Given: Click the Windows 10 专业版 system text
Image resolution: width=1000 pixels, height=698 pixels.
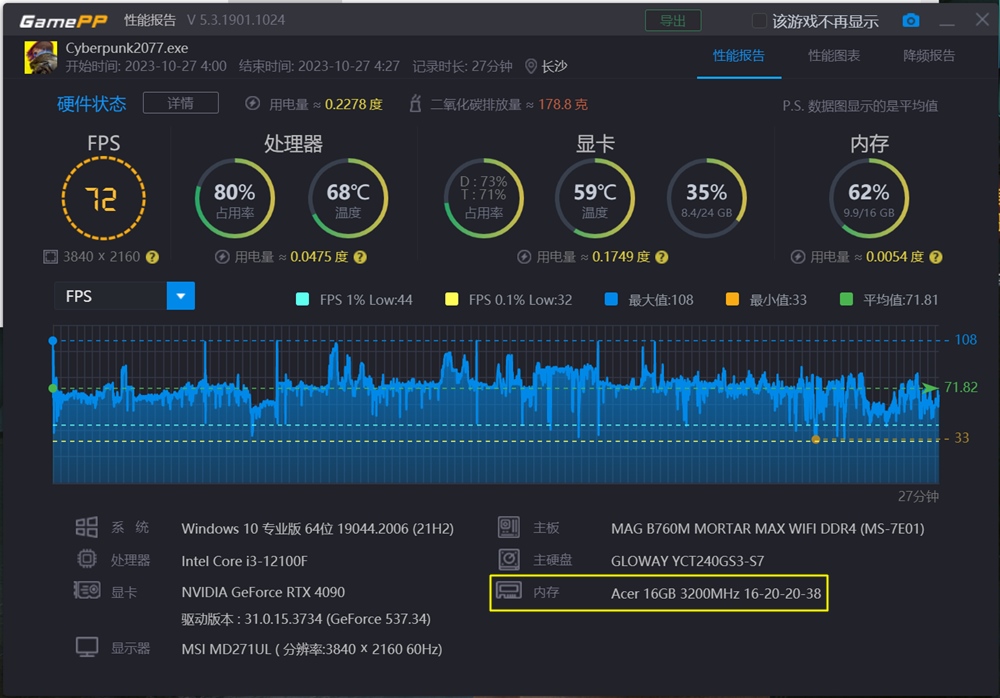Looking at the screenshot, I should click(x=318, y=528).
